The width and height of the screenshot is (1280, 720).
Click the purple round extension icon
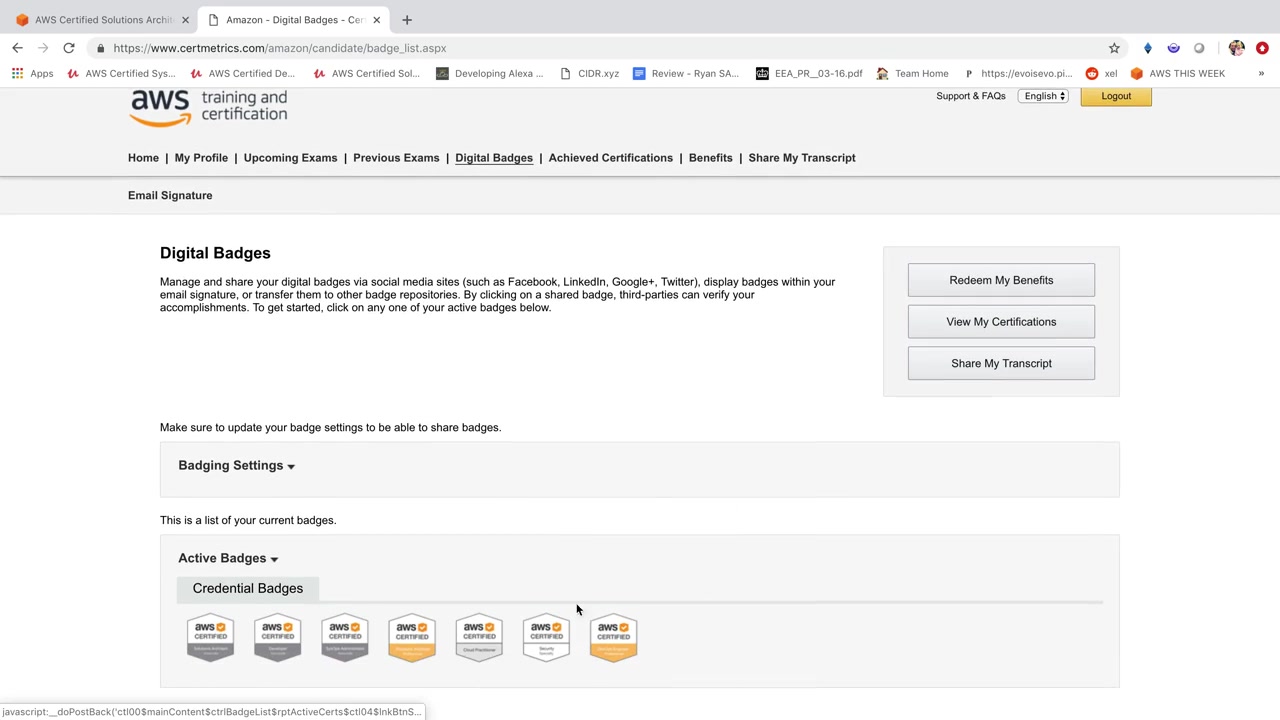coord(1173,48)
